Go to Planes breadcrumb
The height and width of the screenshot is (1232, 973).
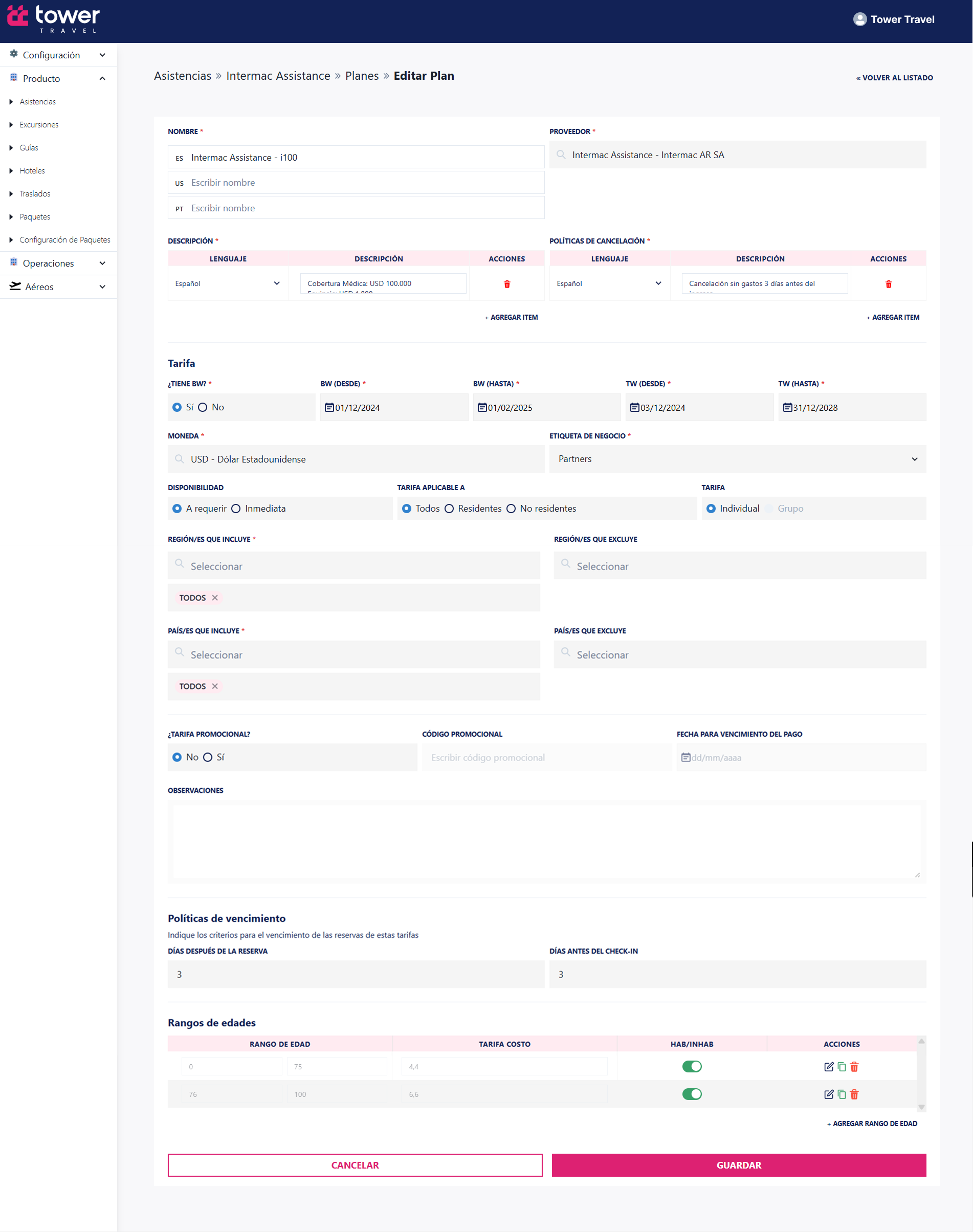362,76
